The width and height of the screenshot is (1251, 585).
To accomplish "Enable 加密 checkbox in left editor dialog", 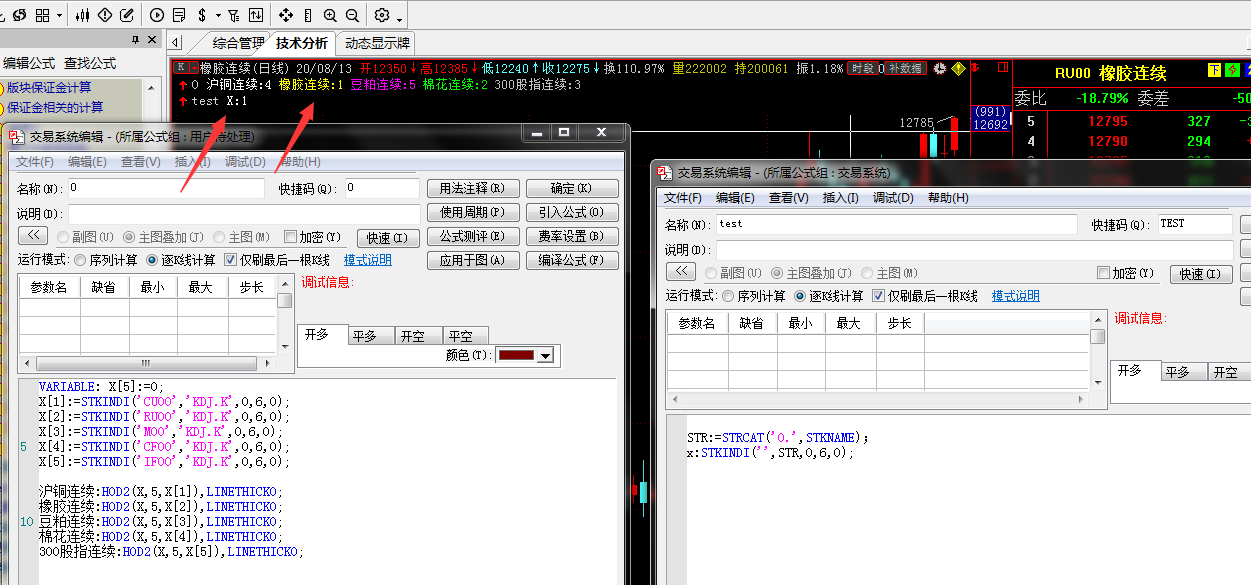I will (x=291, y=238).
